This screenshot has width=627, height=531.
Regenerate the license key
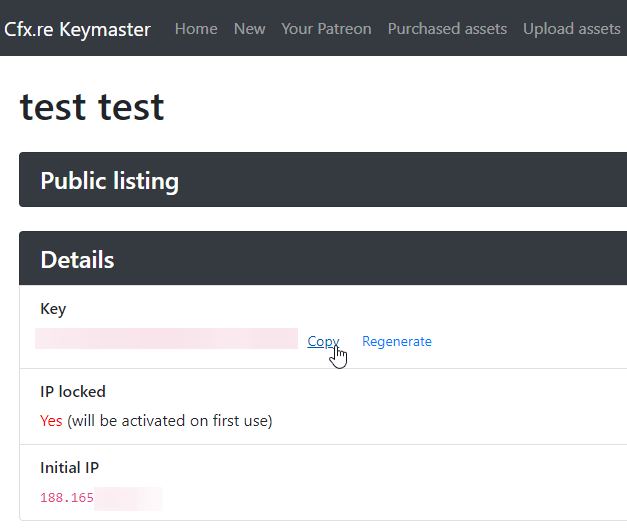click(x=397, y=341)
